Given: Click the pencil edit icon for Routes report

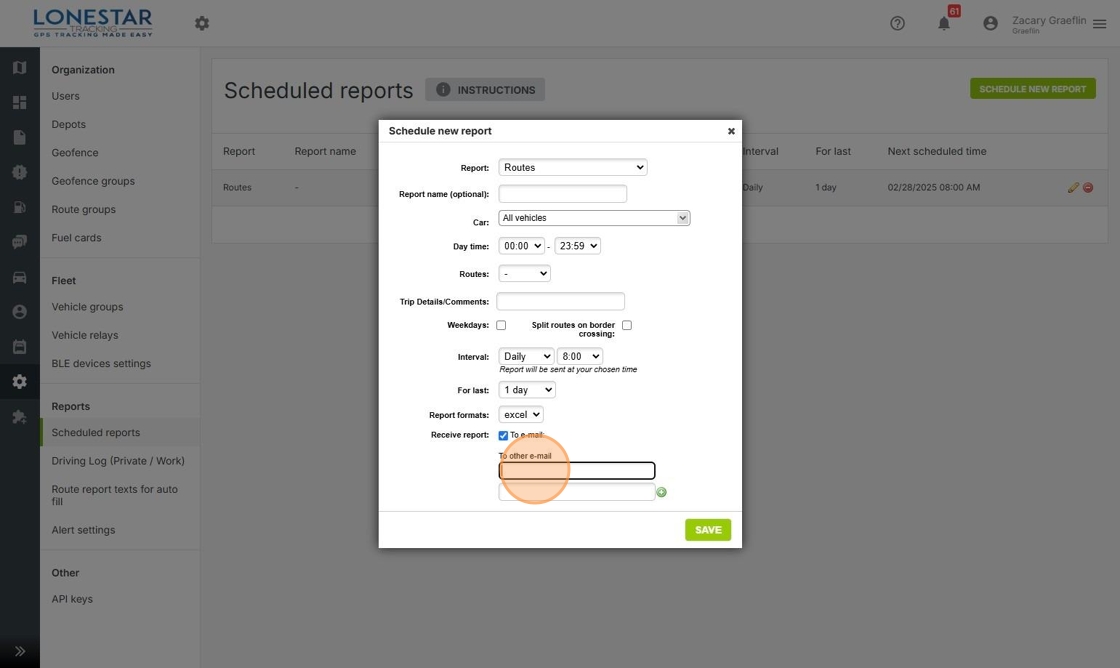Looking at the screenshot, I should pos(1073,187).
